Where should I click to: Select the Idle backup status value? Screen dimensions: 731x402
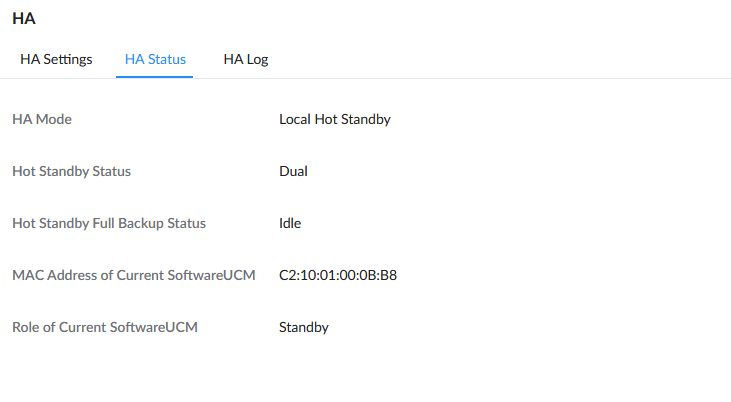[290, 223]
